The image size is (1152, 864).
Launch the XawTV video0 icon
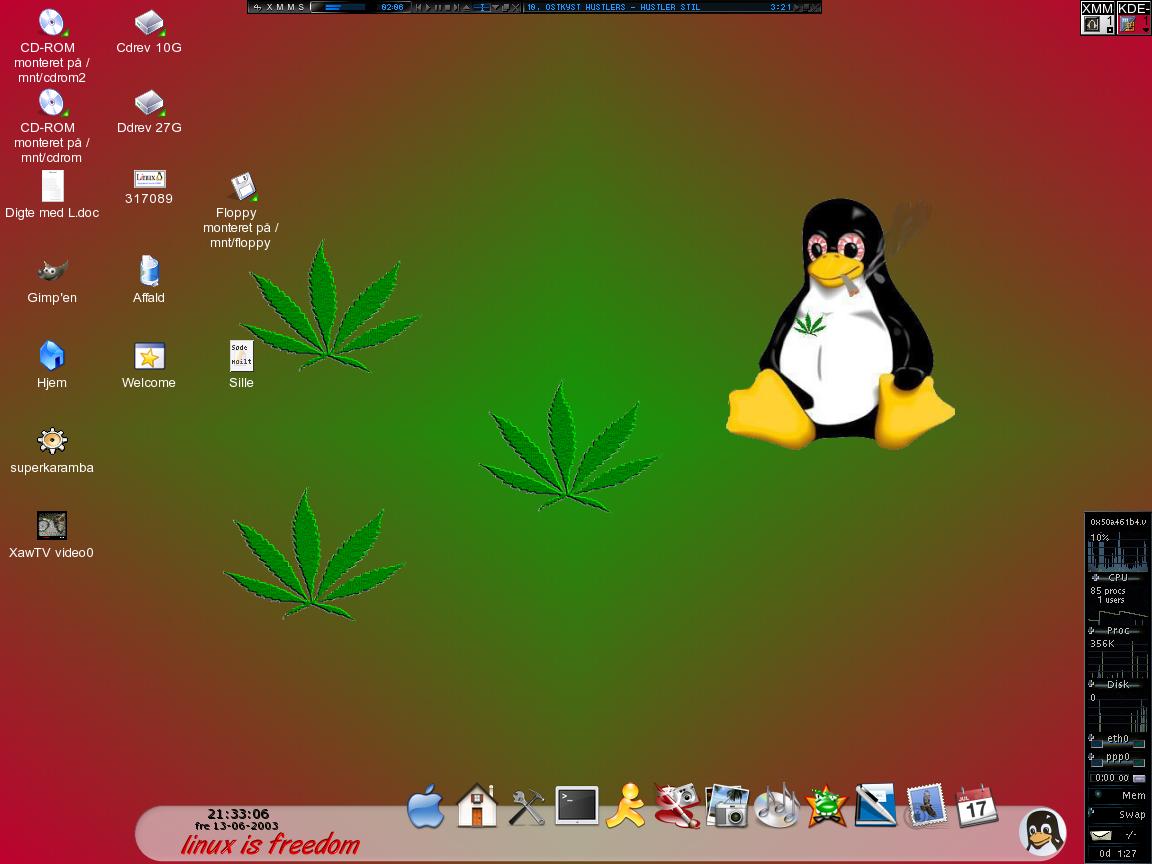tap(51, 525)
